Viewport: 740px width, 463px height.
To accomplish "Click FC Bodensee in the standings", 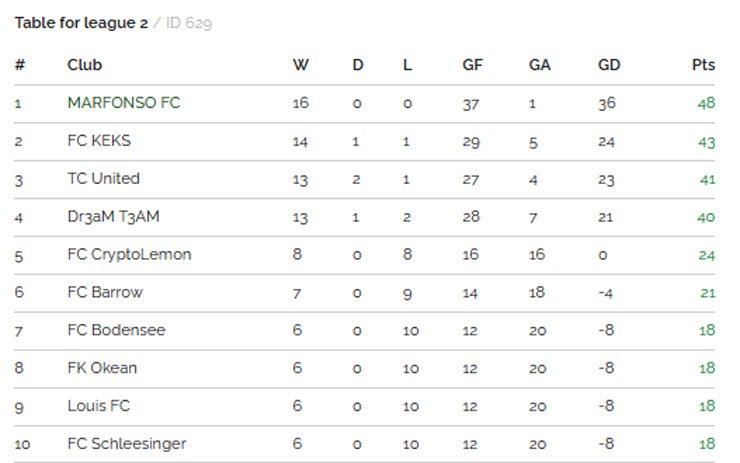I will tap(116, 330).
